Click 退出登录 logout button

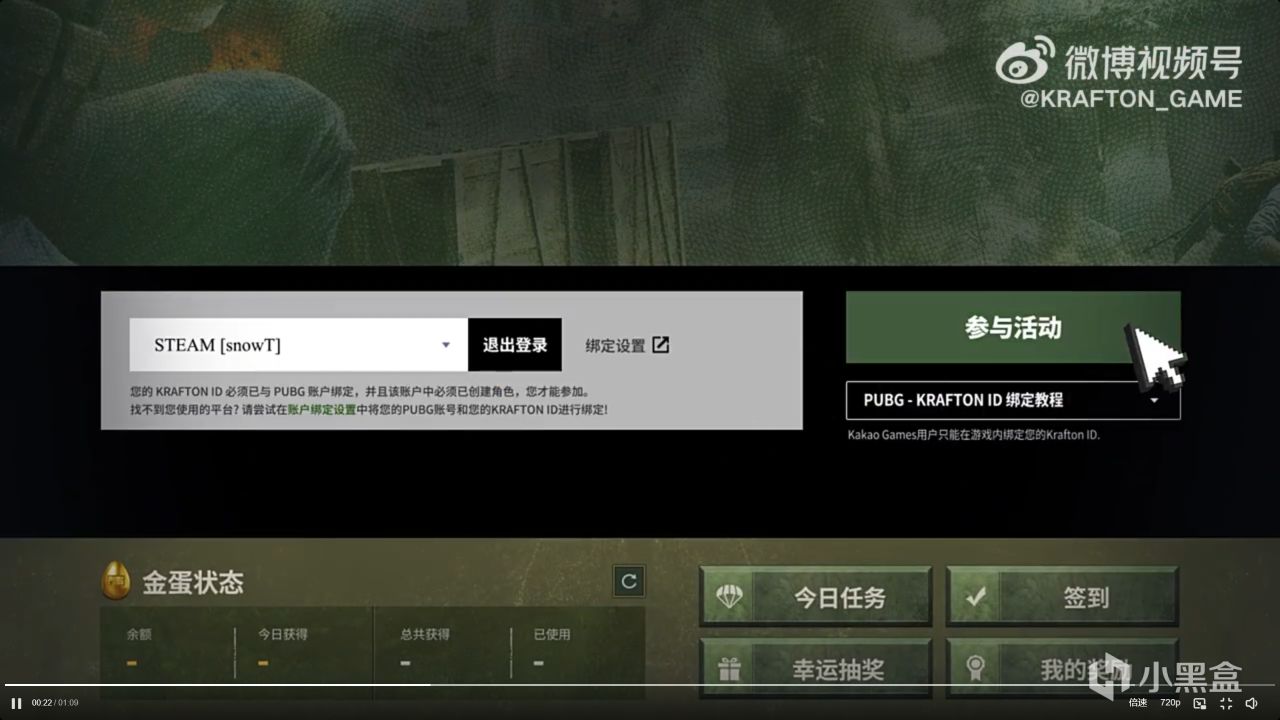(x=515, y=345)
